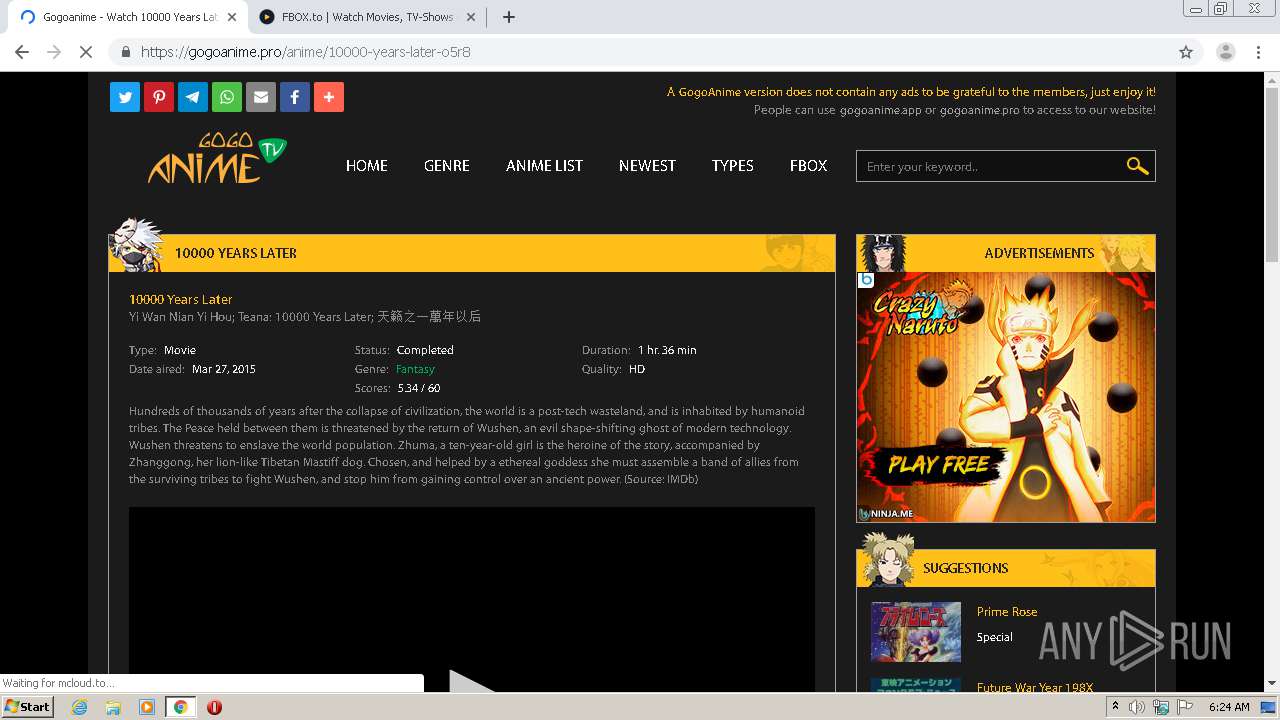Close the FBOX.to tab
Viewport: 1280px width, 720px height.
tap(471, 17)
